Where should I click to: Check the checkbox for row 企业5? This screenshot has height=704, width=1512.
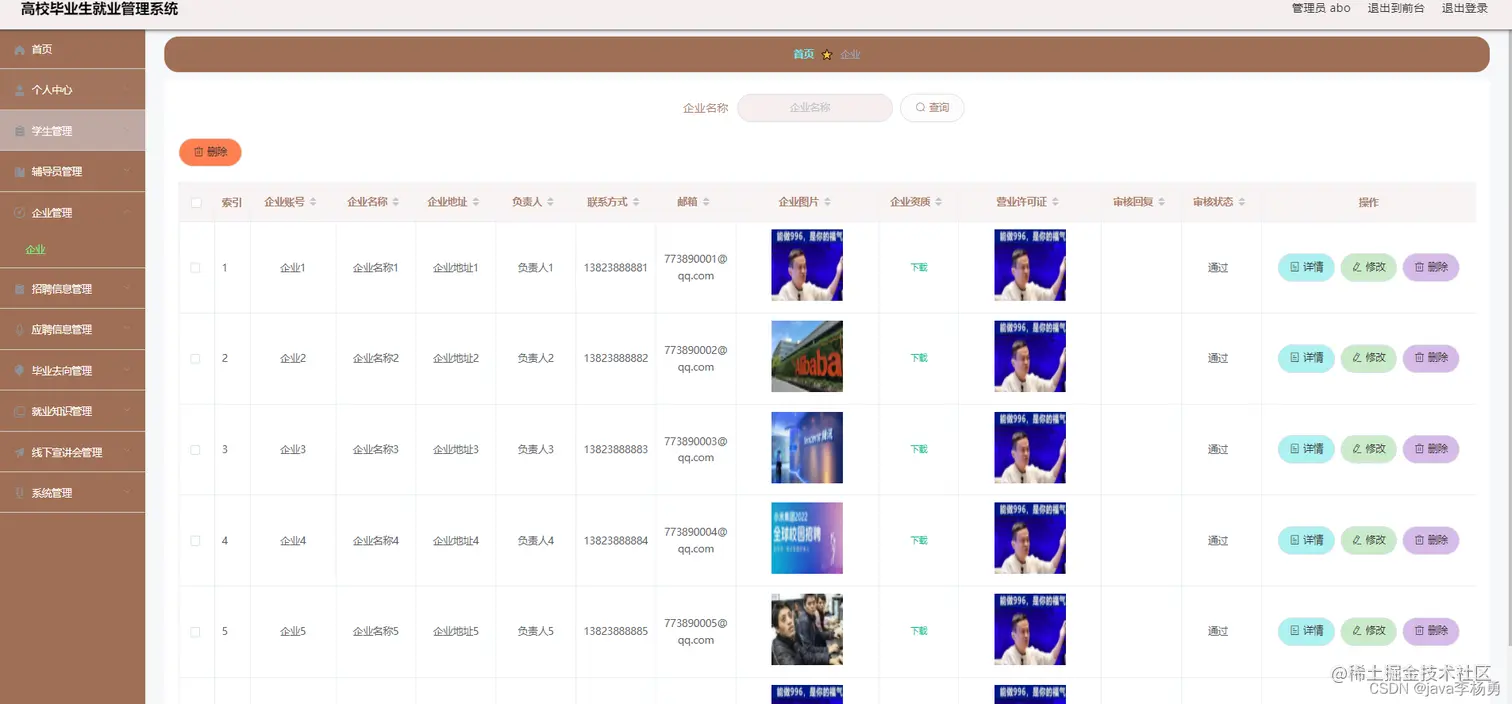pos(195,632)
